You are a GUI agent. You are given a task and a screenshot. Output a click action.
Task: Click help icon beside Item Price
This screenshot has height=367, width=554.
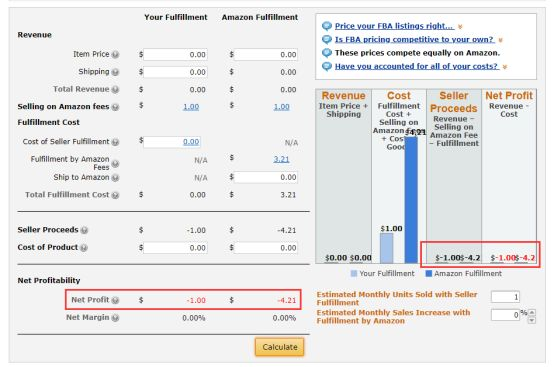(x=115, y=55)
